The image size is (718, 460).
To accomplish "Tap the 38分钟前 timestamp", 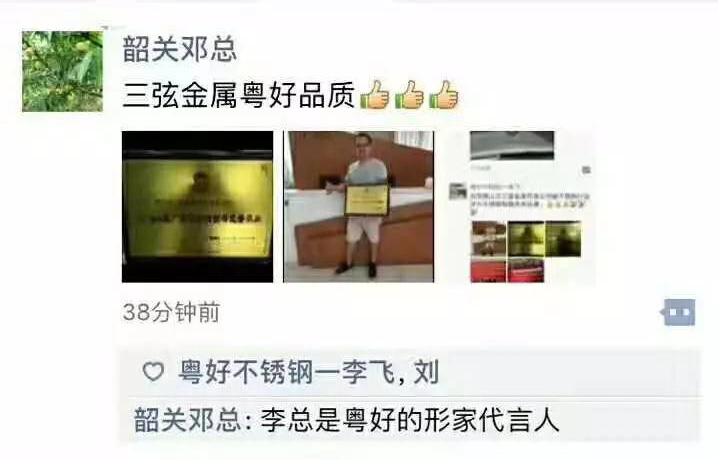I will [171, 312].
